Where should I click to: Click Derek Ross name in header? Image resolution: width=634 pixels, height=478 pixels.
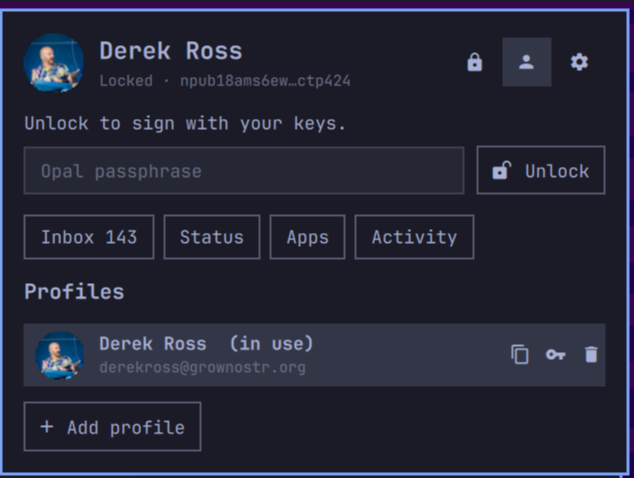tap(171, 51)
